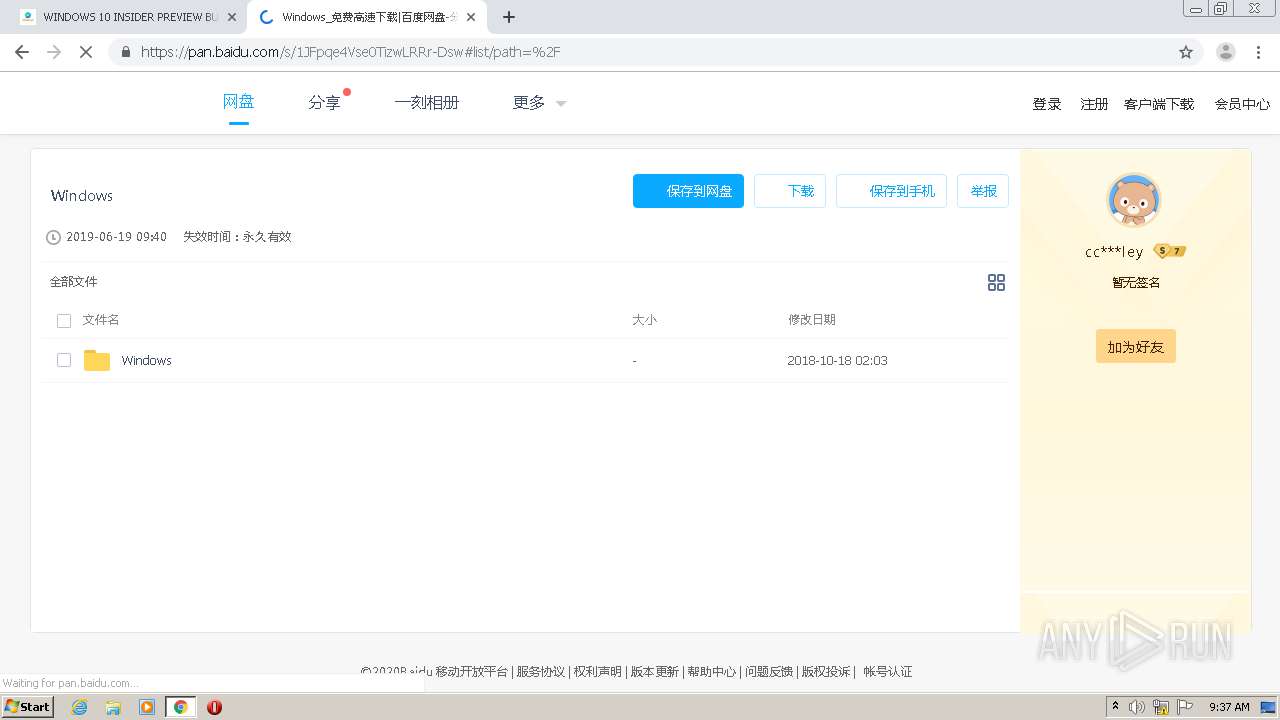
Task: Click the 权利声明 footer link
Action: click(x=597, y=672)
